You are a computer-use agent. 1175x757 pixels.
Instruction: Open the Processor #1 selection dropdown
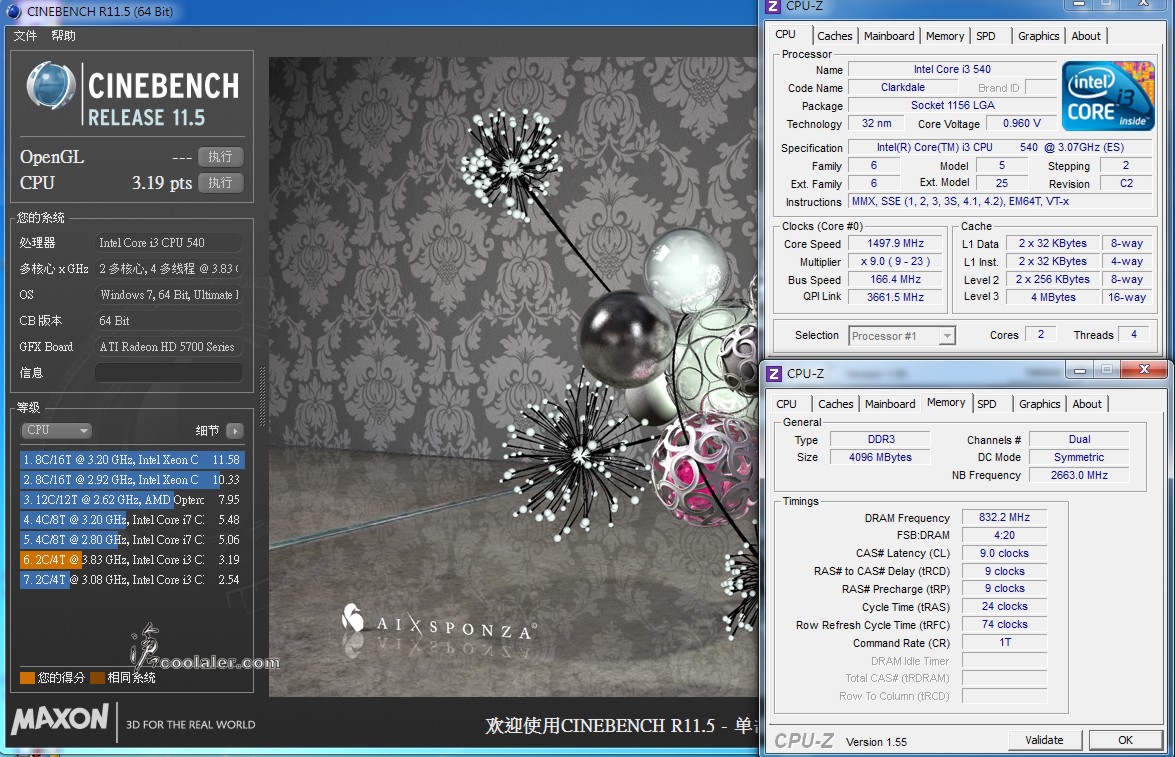click(x=902, y=336)
